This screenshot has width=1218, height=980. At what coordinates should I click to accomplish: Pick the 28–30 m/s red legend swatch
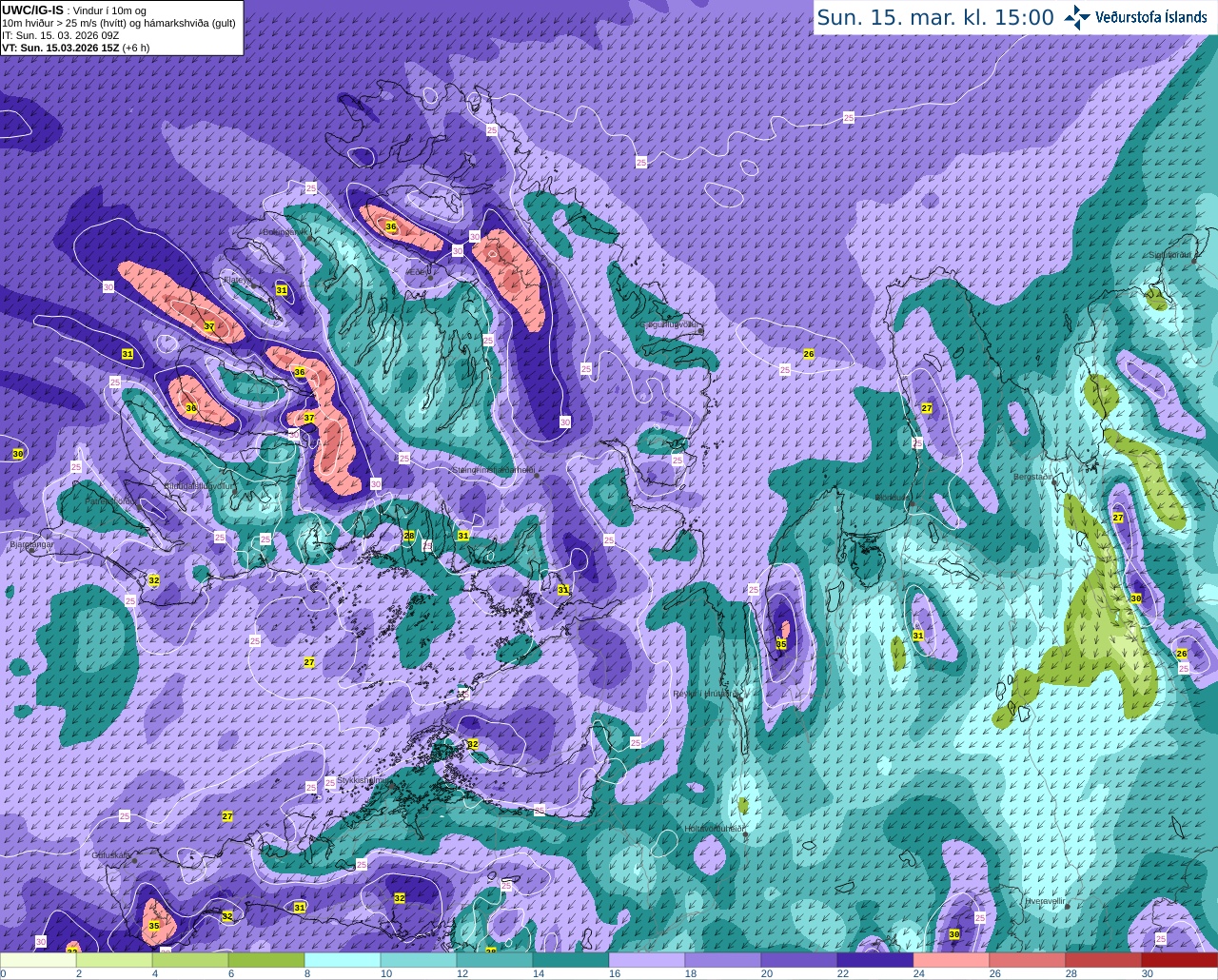[1104, 960]
